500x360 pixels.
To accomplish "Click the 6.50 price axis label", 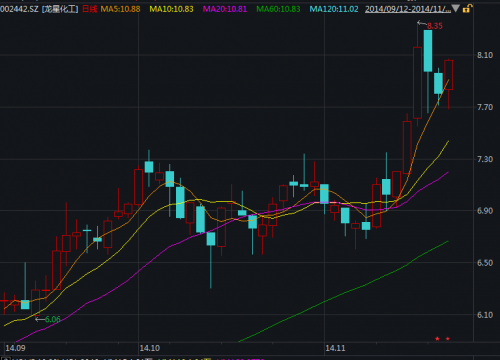I will point(485,263).
